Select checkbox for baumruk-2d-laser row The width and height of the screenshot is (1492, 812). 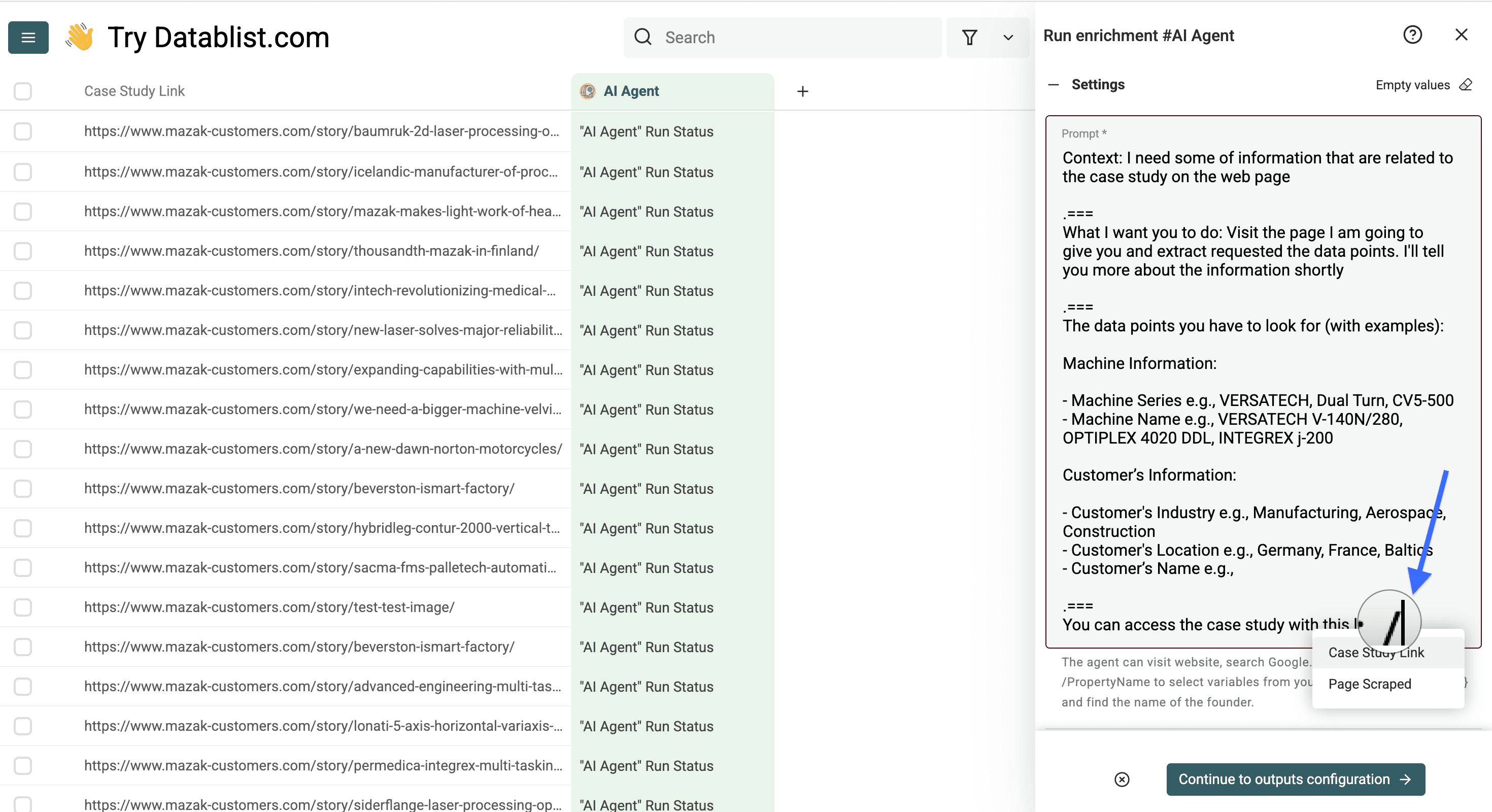(x=23, y=131)
